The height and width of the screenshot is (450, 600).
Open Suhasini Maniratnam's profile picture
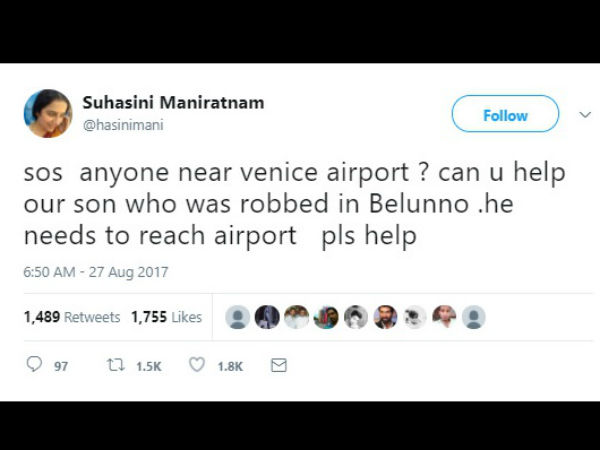[48, 113]
